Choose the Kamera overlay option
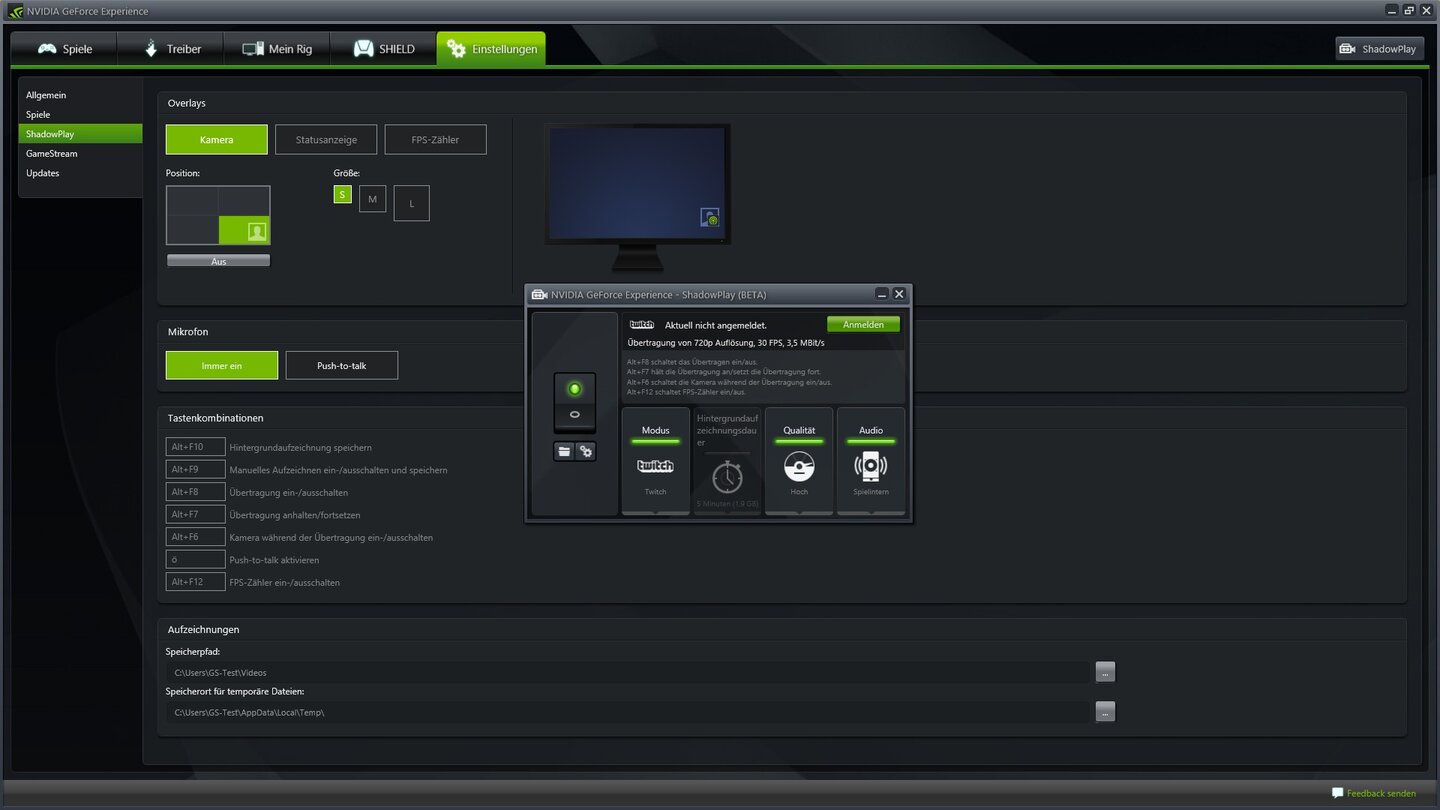 pos(217,140)
